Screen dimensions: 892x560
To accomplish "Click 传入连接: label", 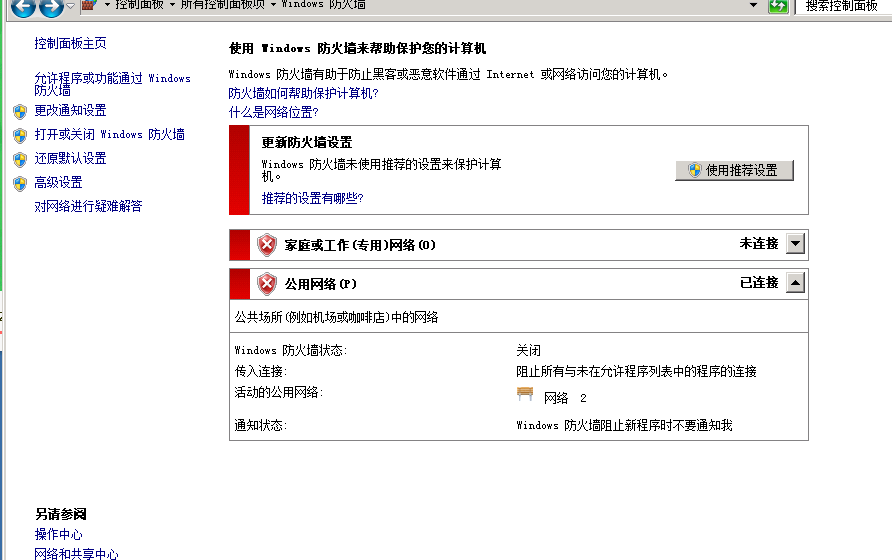I will coord(261,371).
